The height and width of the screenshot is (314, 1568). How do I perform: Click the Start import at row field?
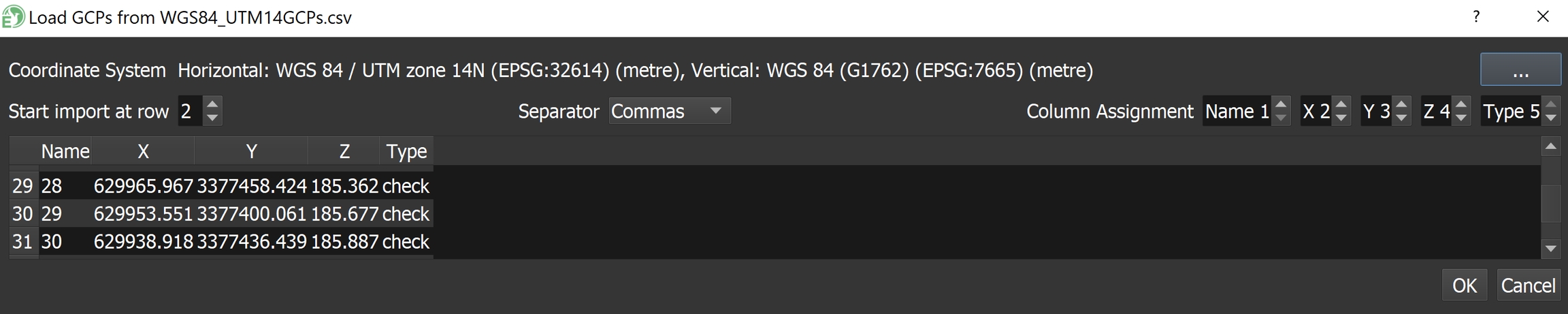pyautogui.click(x=191, y=111)
